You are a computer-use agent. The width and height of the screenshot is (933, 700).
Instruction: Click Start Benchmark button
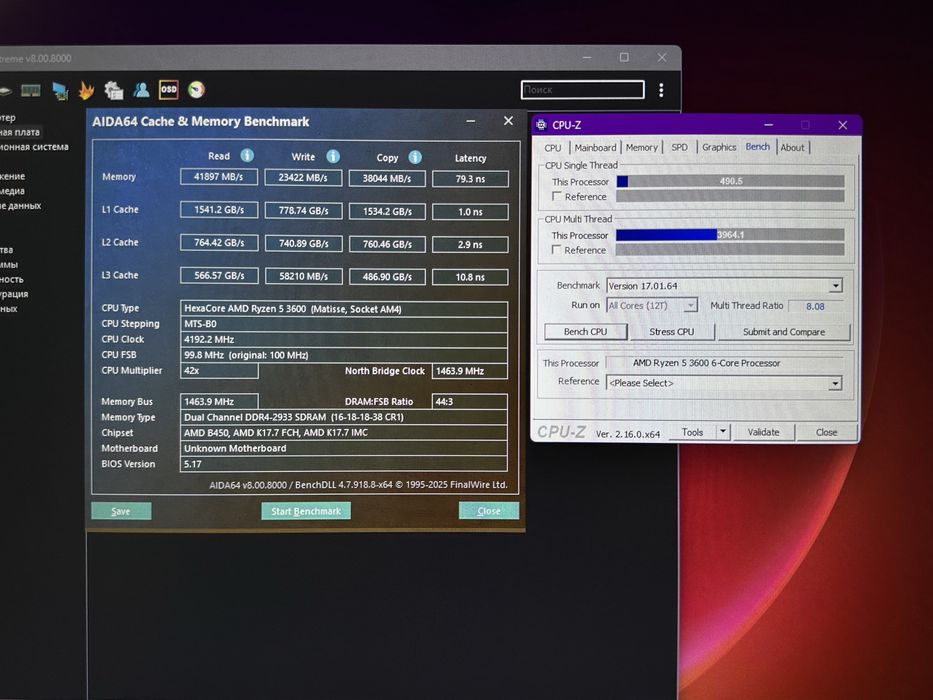(306, 511)
